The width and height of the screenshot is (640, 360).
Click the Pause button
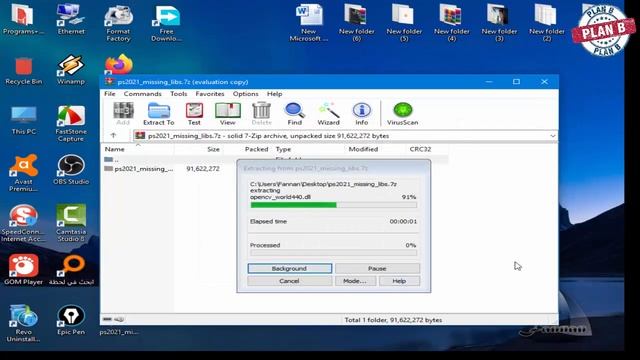click(377, 268)
